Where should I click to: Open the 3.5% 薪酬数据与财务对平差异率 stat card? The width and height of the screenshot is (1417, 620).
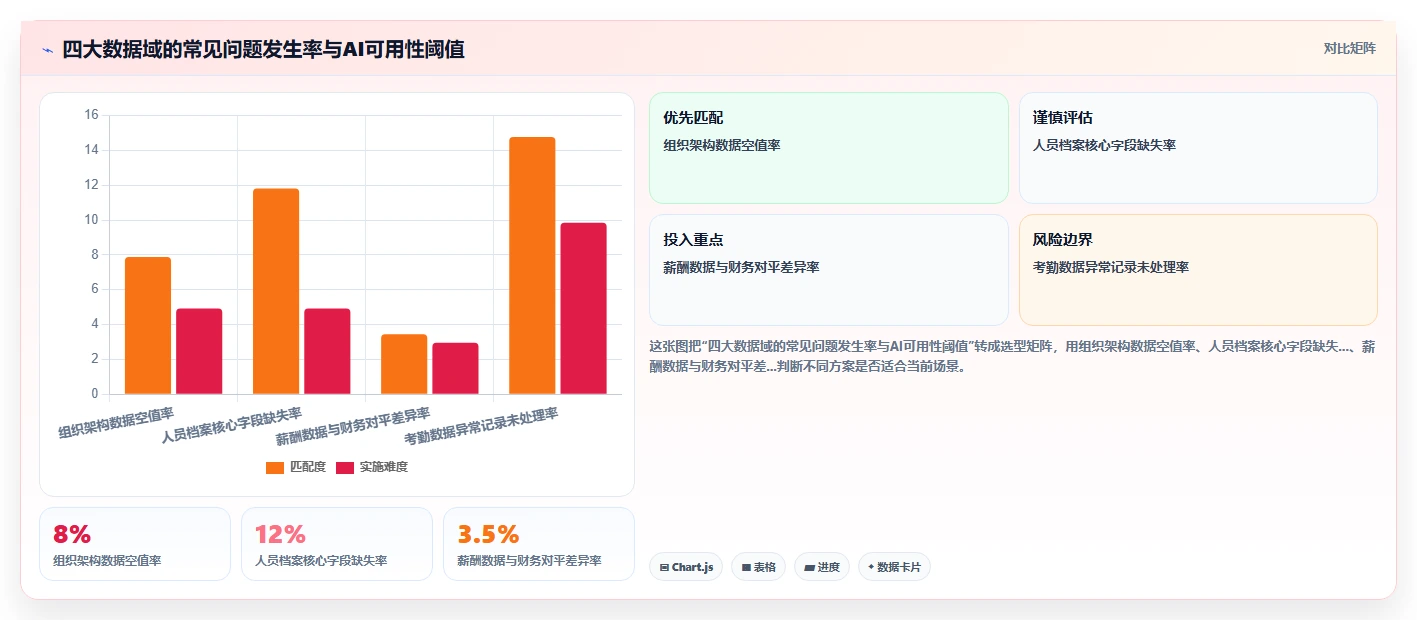[539, 544]
